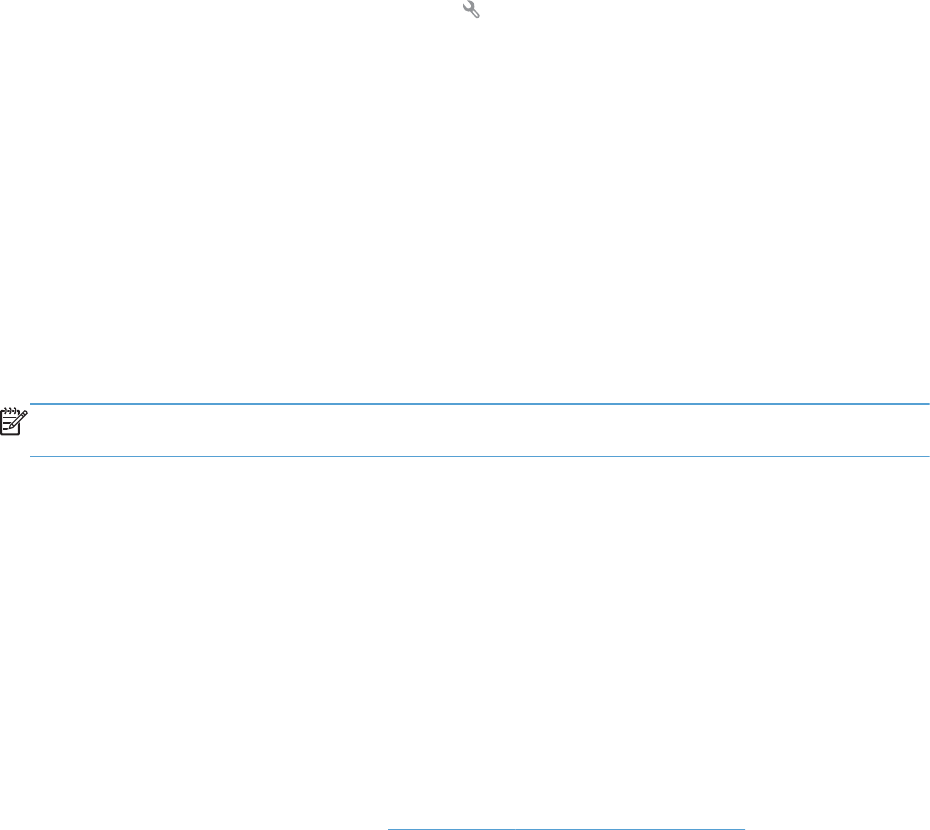This screenshot has width=930, height=830.
Task: Follow the left segment of the underlined link
Action: pyautogui.click(x=451, y=828)
